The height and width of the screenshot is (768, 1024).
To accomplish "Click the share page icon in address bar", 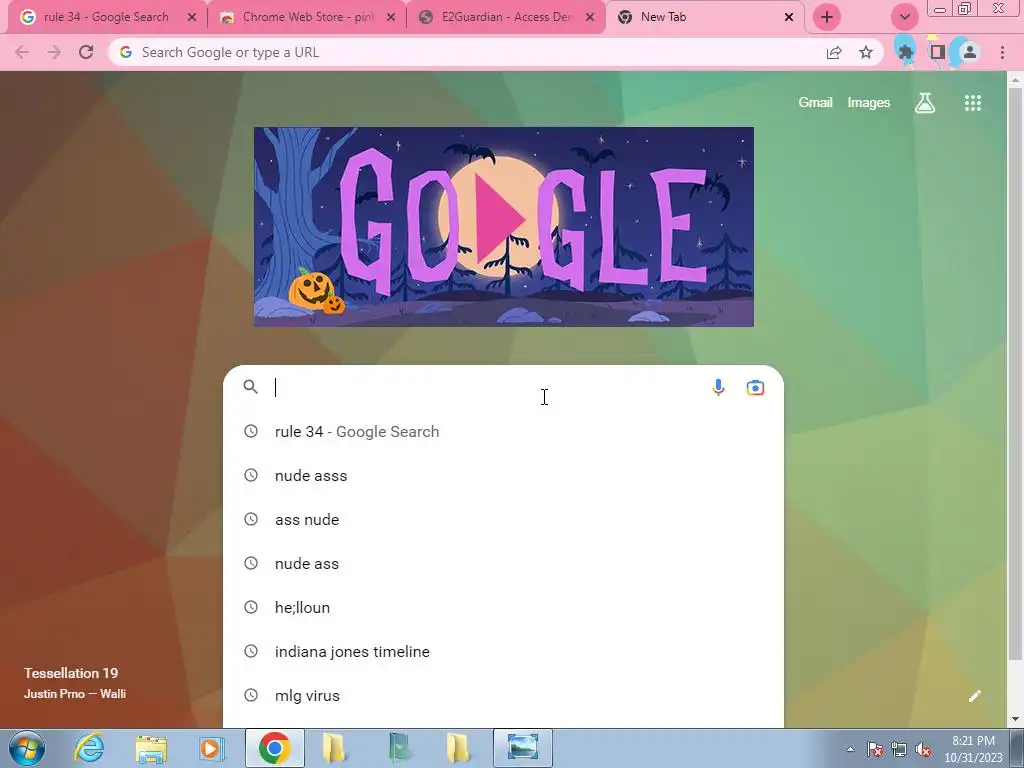I will (x=834, y=52).
